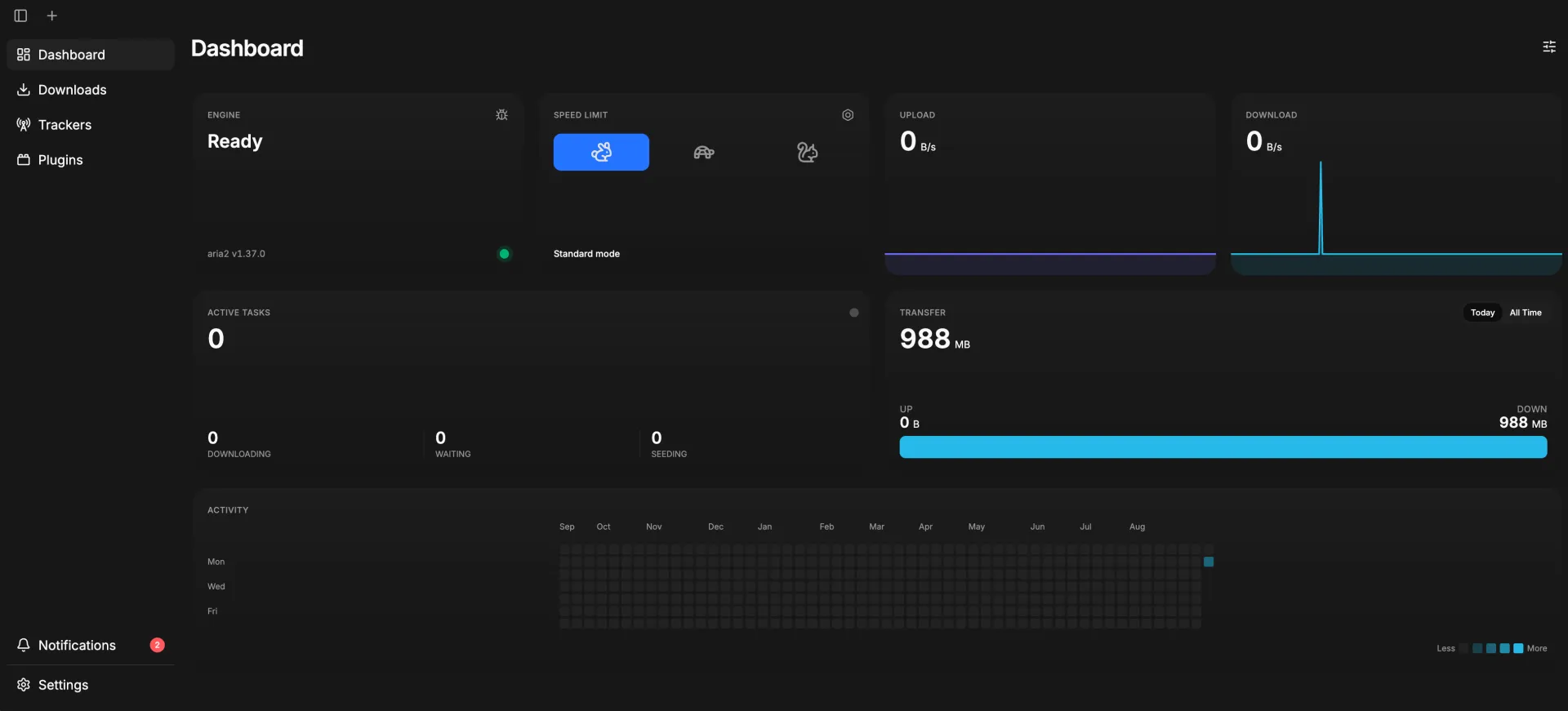Click the highlighted activity cell in August
The width and height of the screenshot is (1568, 711).
pos(1209,562)
